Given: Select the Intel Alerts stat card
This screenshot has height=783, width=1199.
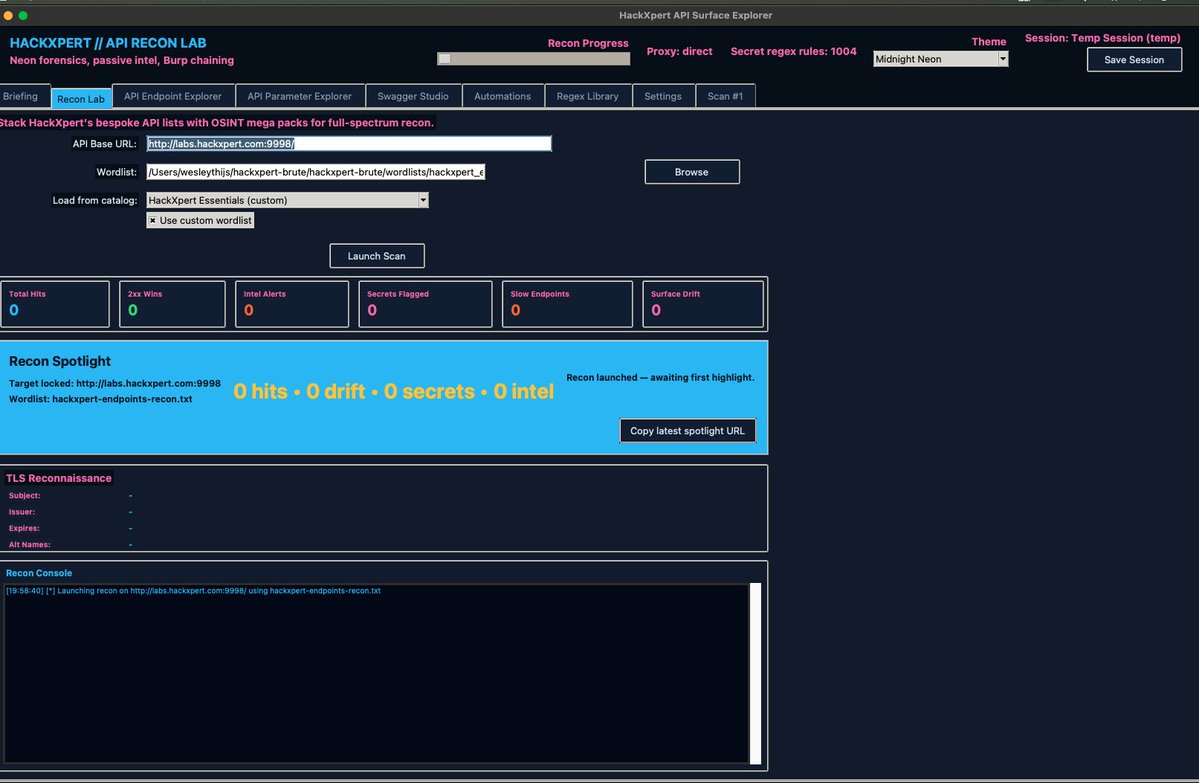Looking at the screenshot, I should pos(292,304).
